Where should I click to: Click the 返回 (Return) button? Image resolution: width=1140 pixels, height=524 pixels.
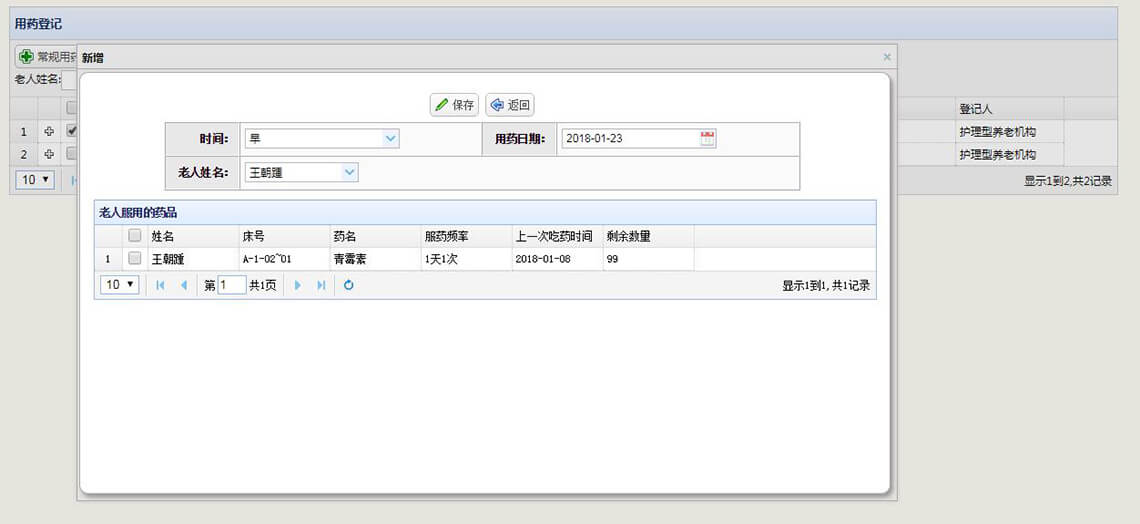509,105
